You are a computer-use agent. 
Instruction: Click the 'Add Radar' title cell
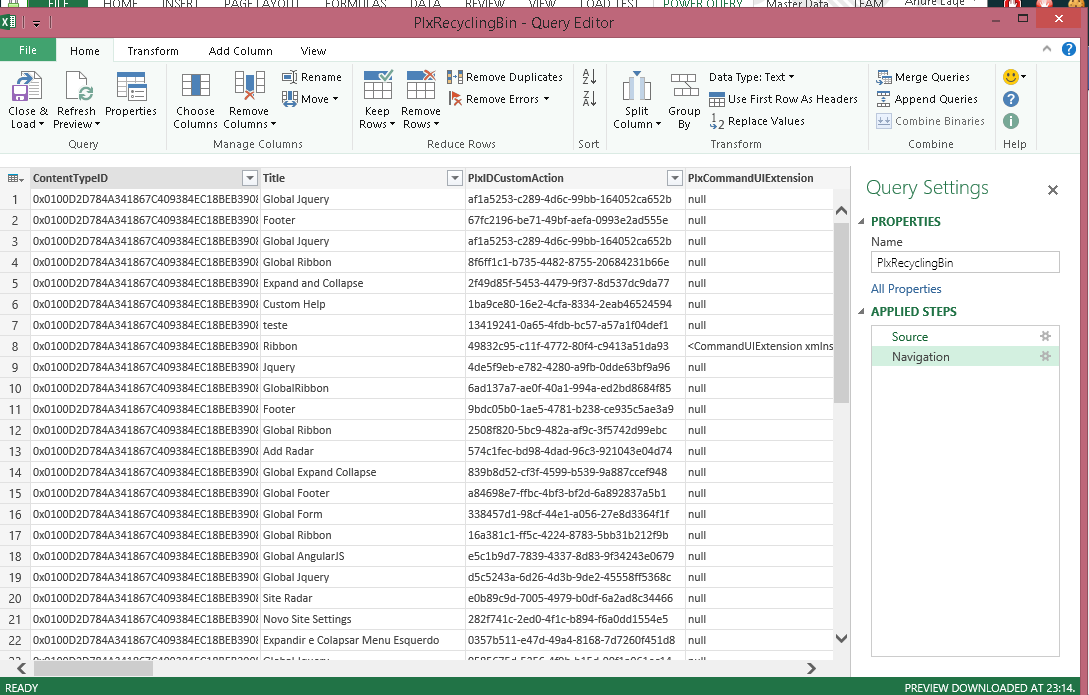click(363, 451)
